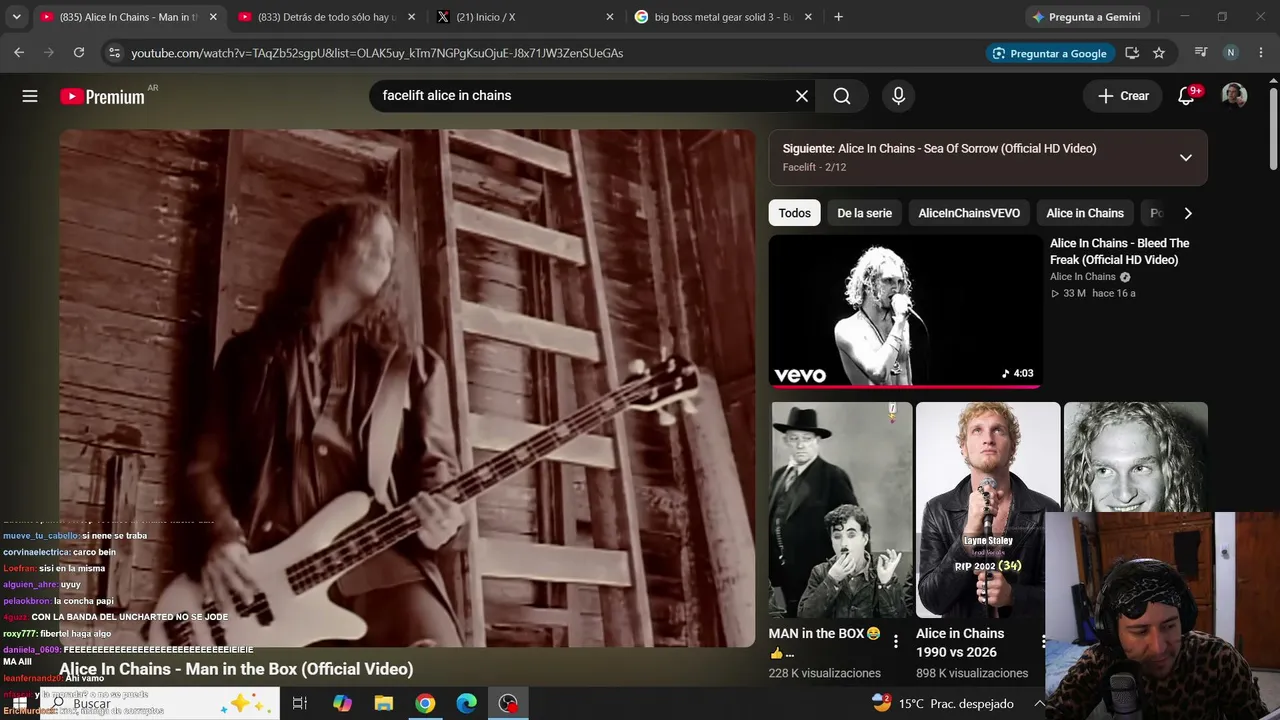
Task: Open Windows Task View
Action: (299, 704)
